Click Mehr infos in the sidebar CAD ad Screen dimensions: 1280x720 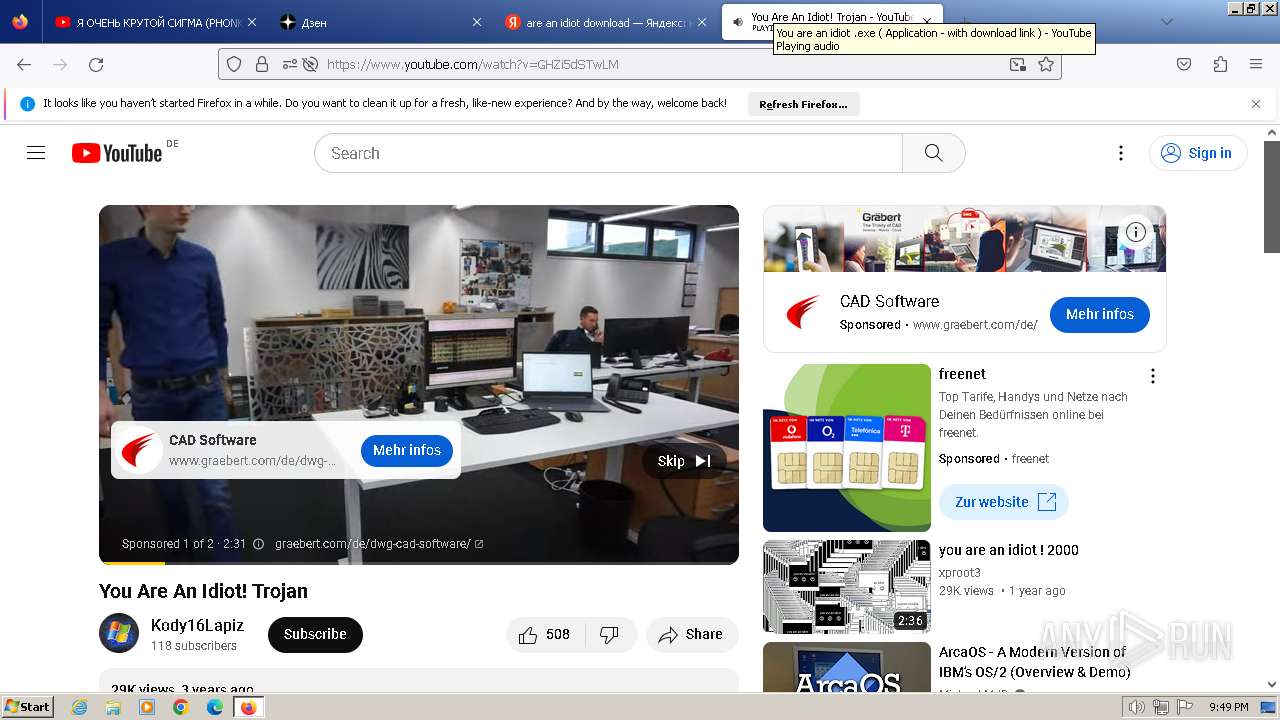pos(1100,314)
